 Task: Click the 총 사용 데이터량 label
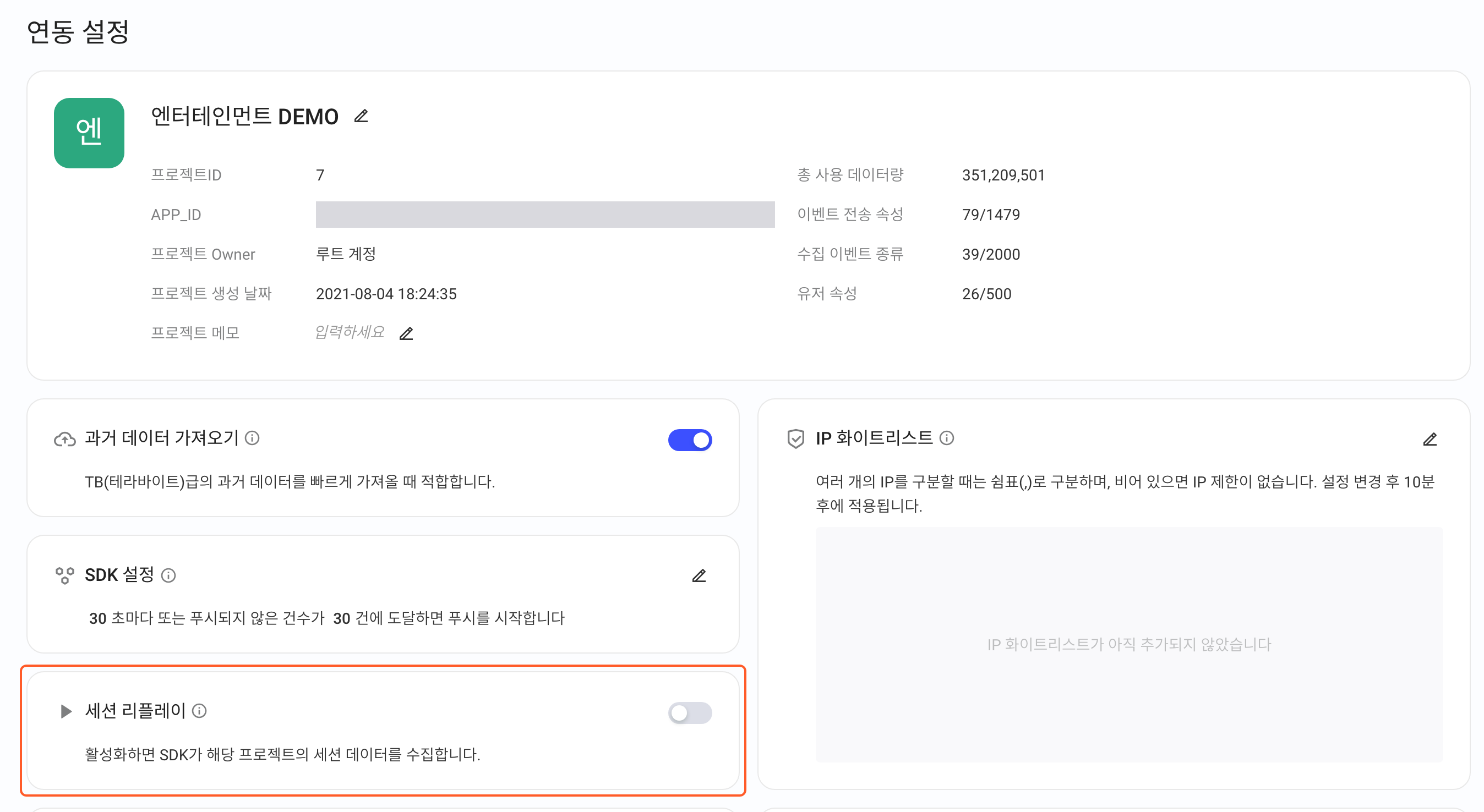point(850,174)
